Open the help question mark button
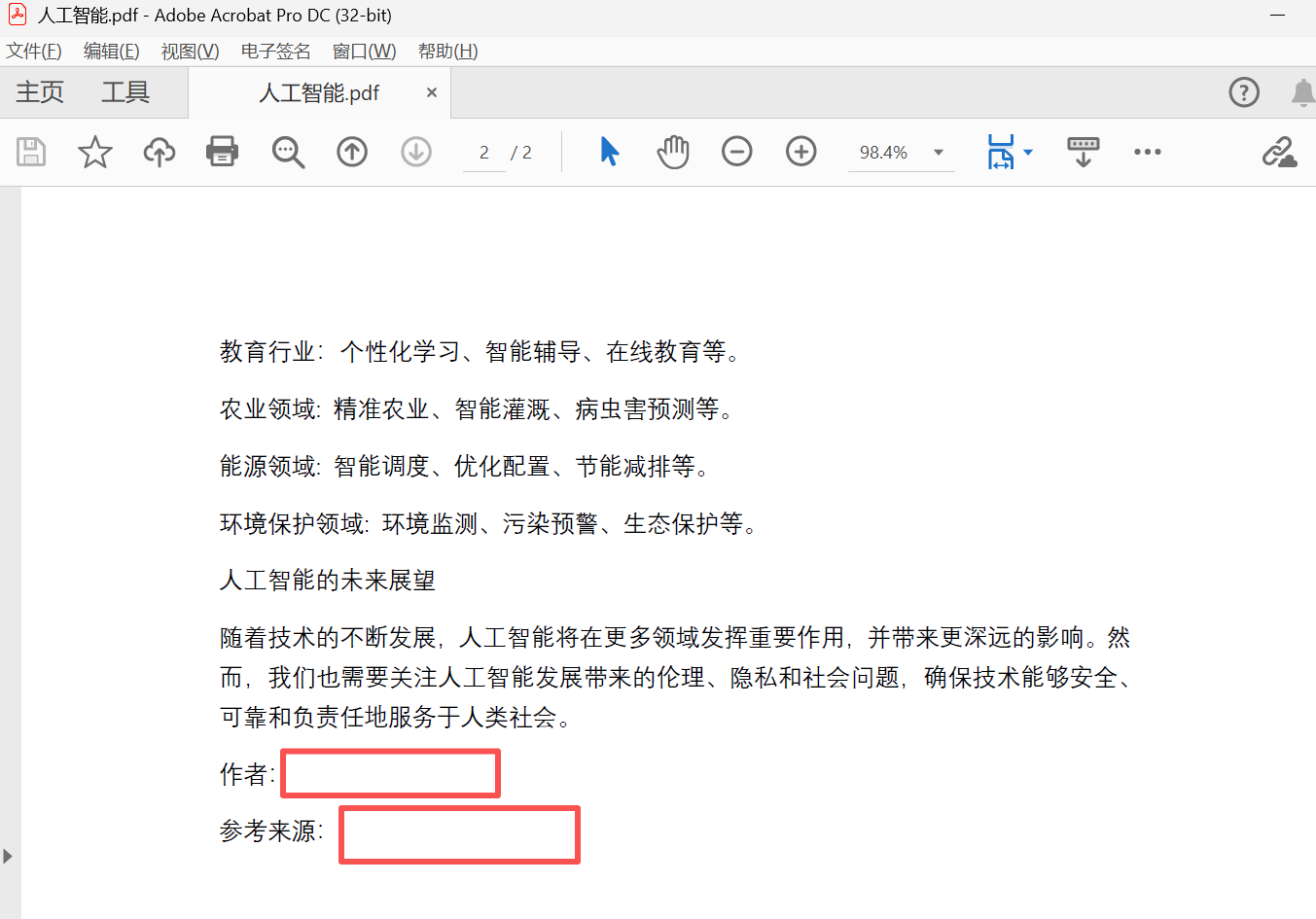Image resolution: width=1316 pixels, height=919 pixels. (1244, 92)
